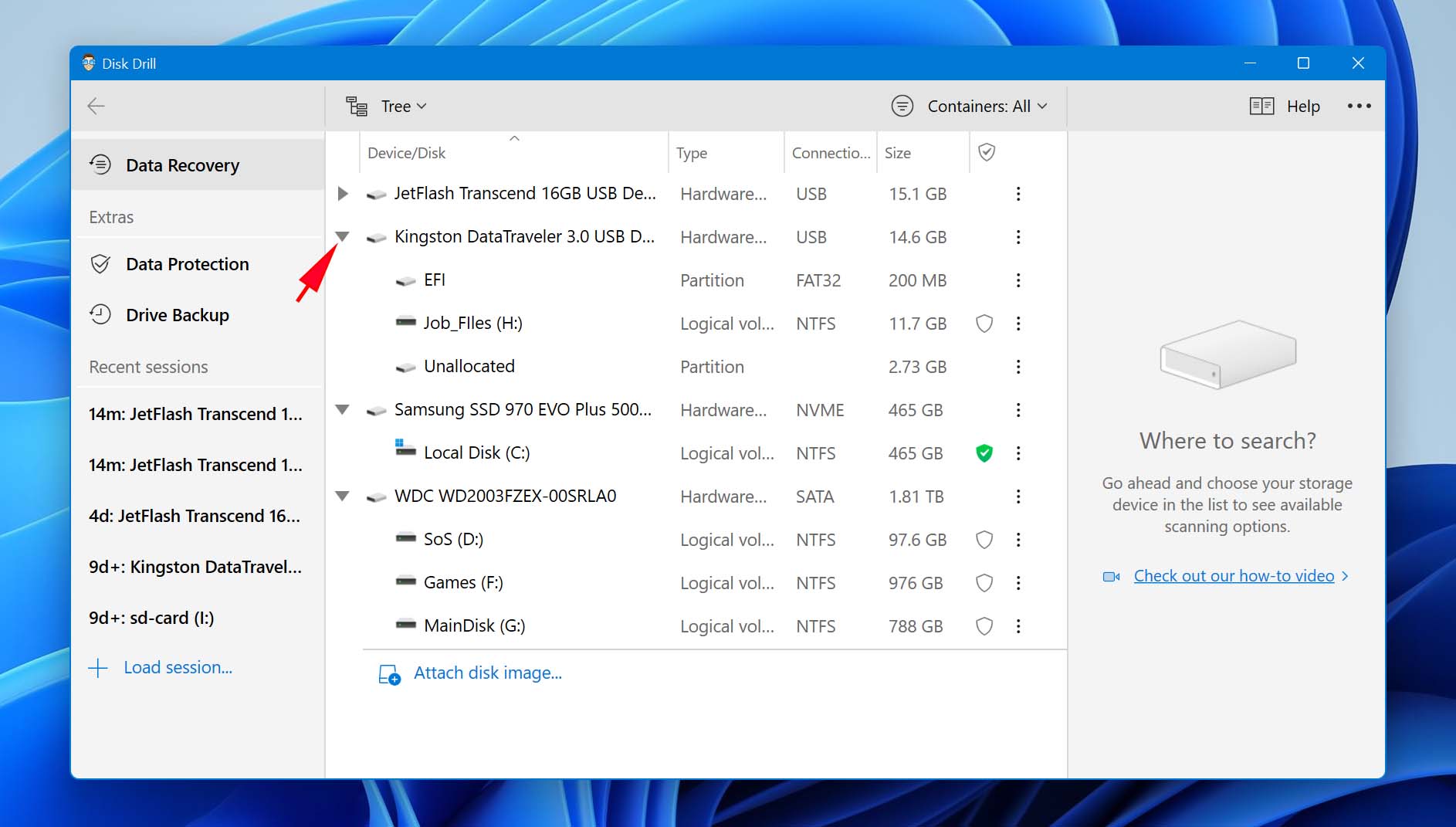Select Samsung SSD 970 EVO Plus row
The image size is (1456, 827).
pos(696,410)
